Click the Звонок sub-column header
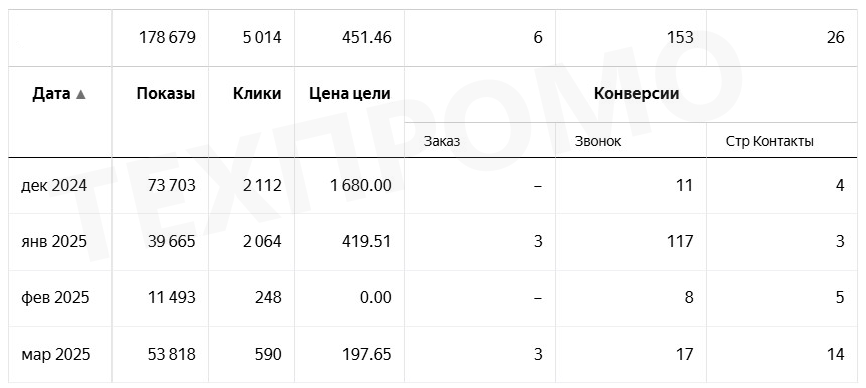The image size is (866, 388). [x=598, y=141]
